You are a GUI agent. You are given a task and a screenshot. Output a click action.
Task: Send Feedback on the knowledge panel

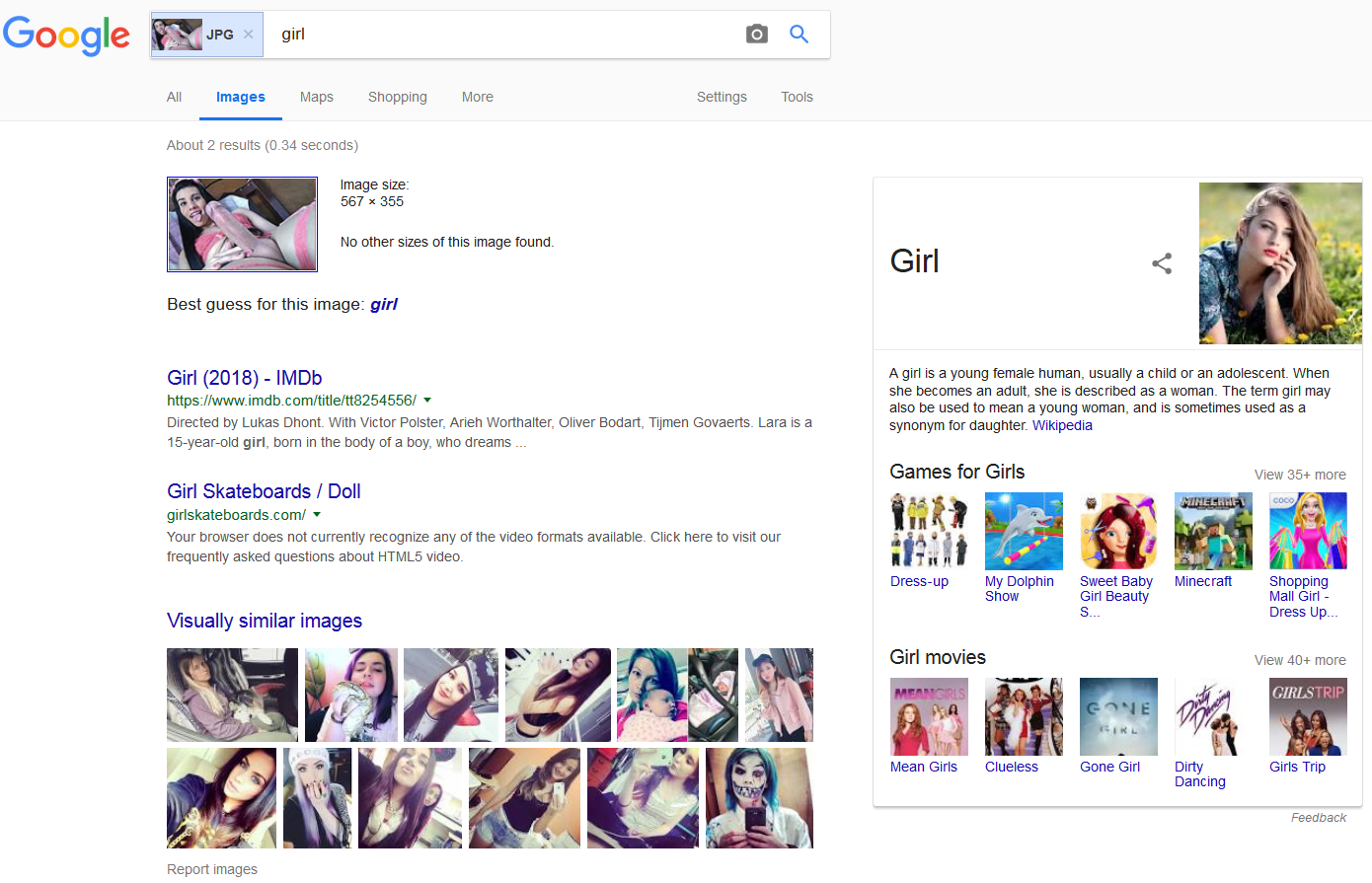coord(1319,818)
